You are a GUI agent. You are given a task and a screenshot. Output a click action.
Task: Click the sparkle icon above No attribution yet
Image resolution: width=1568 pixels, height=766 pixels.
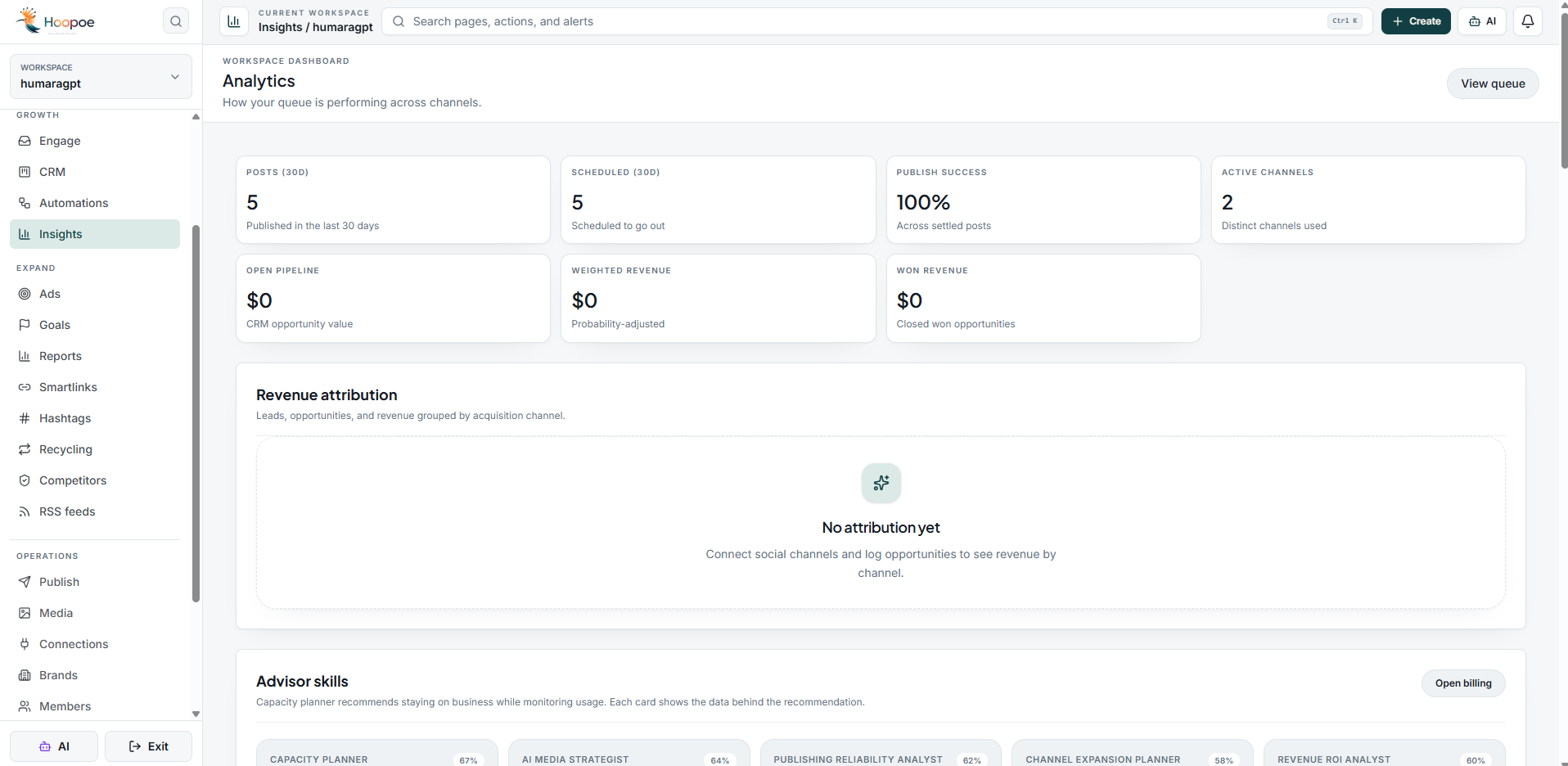click(x=881, y=483)
